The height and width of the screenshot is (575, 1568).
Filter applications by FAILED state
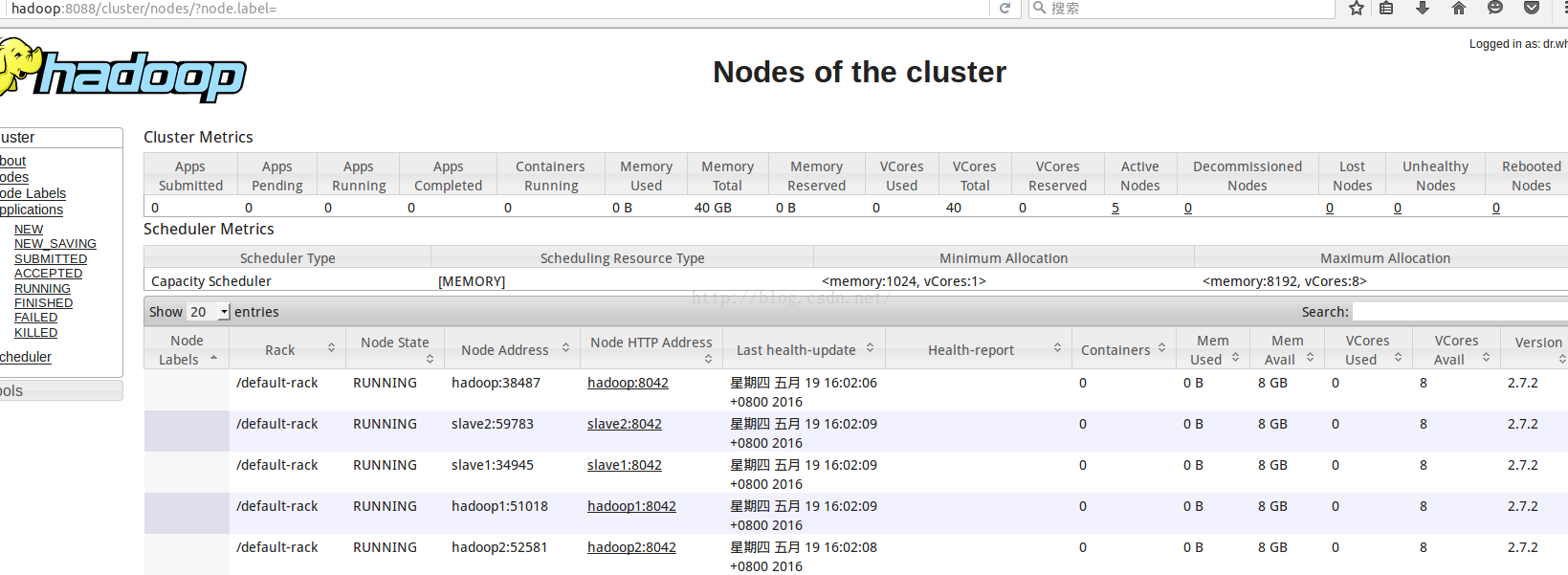coord(35,318)
